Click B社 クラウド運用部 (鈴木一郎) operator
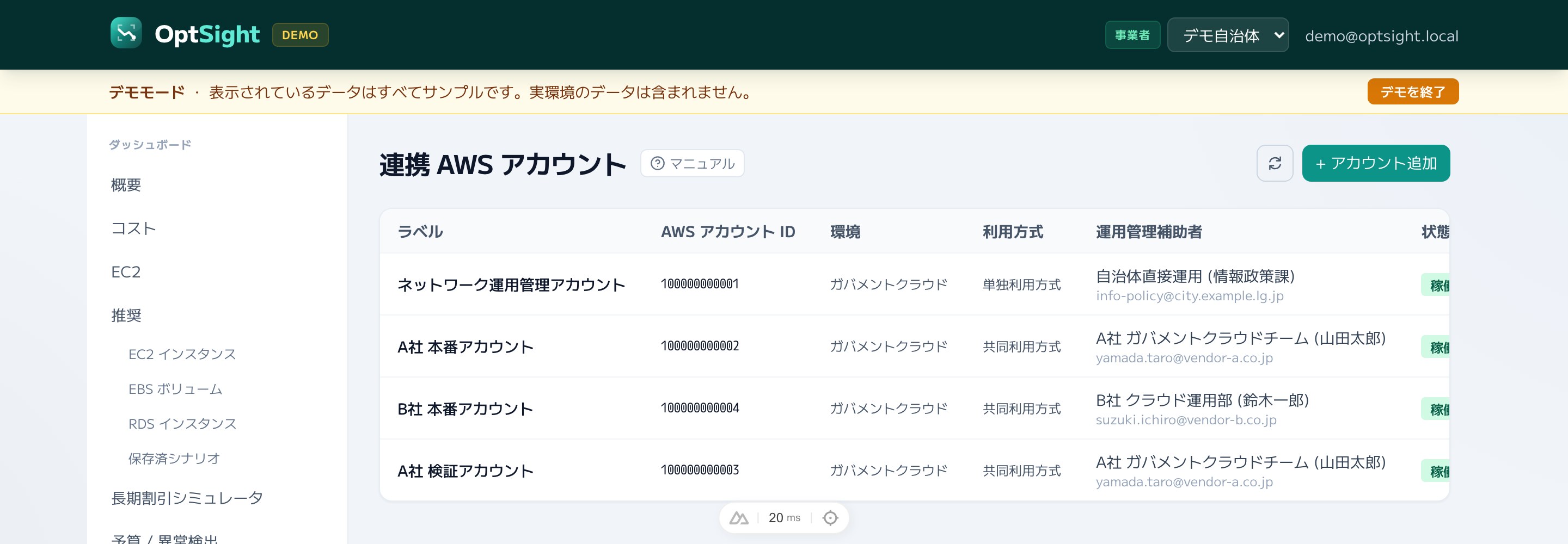The image size is (1568, 544). click(1202, 400)
